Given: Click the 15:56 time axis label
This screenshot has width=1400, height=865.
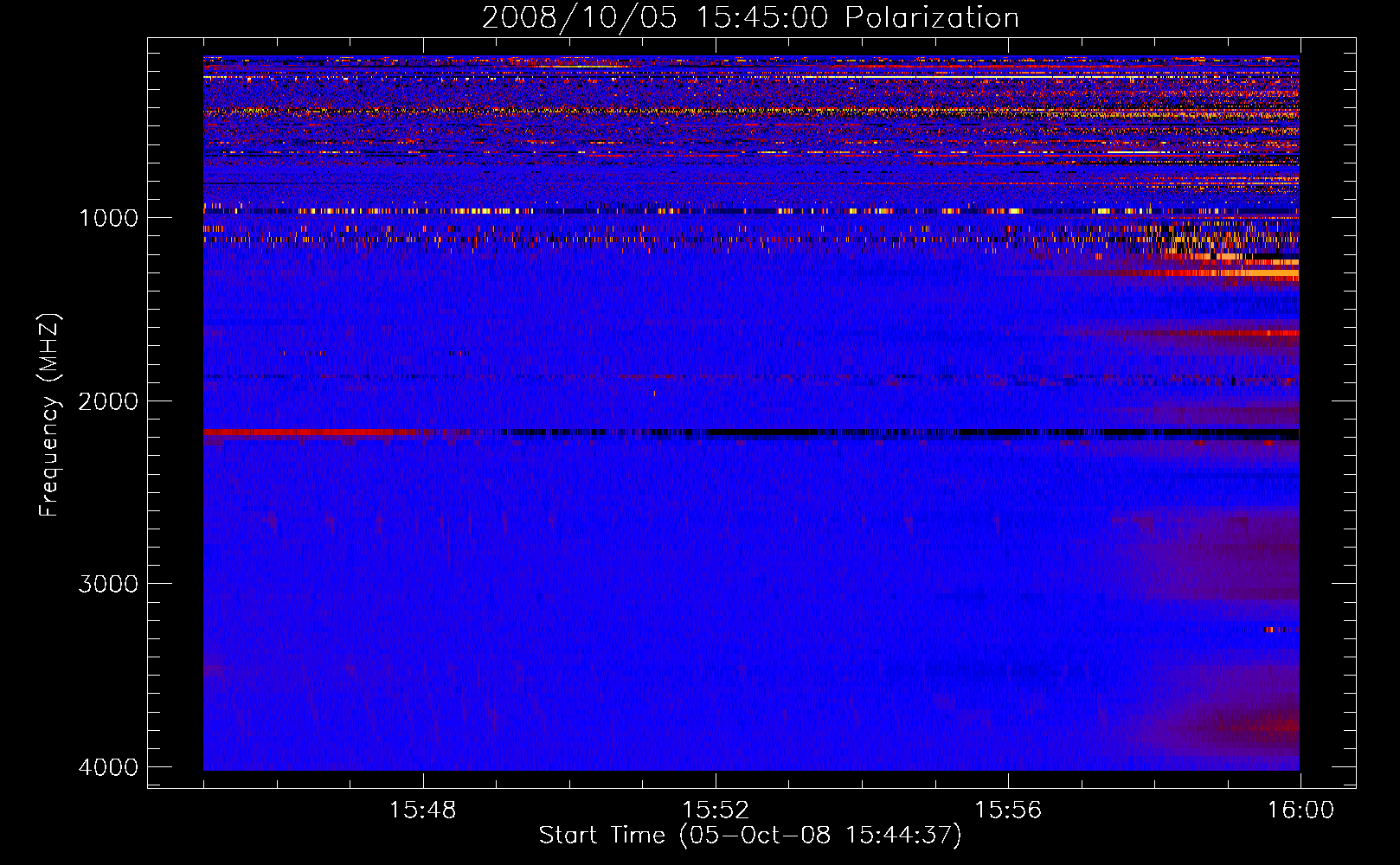Looking at the screenshot, I should point(1008,811).
